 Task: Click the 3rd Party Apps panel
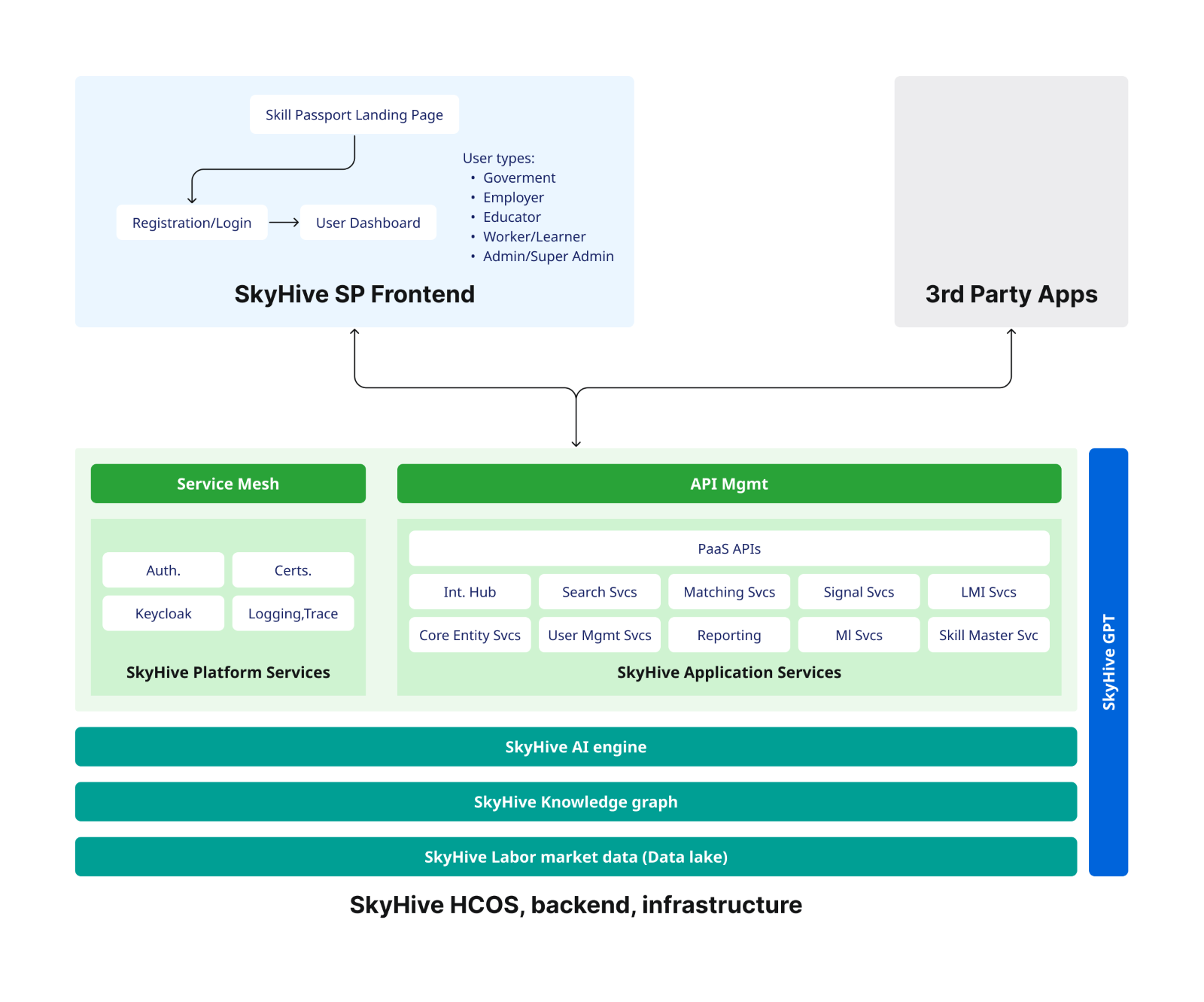coord(1011,202)
